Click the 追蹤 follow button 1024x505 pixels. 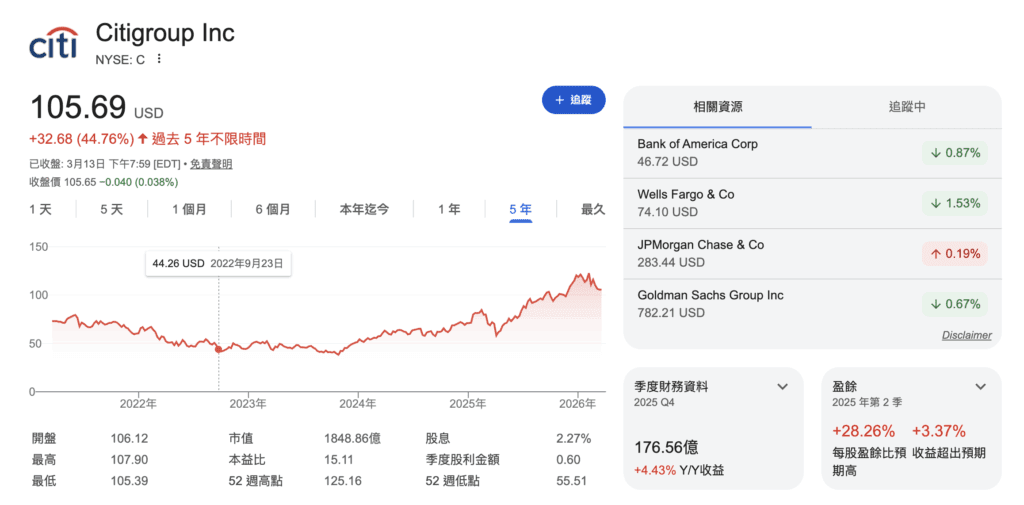(573, 100)
